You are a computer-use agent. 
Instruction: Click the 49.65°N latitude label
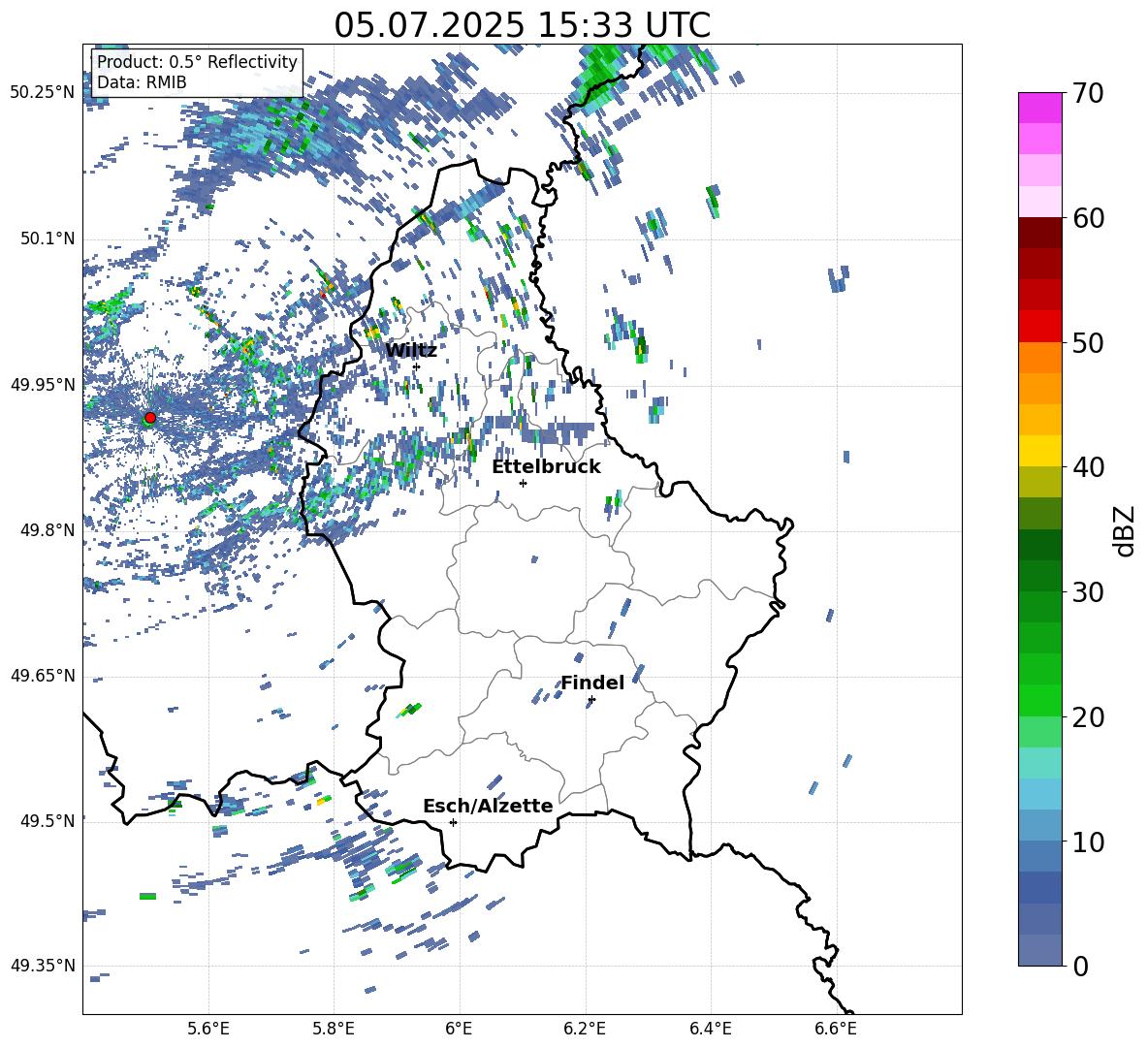click(43, 675)
